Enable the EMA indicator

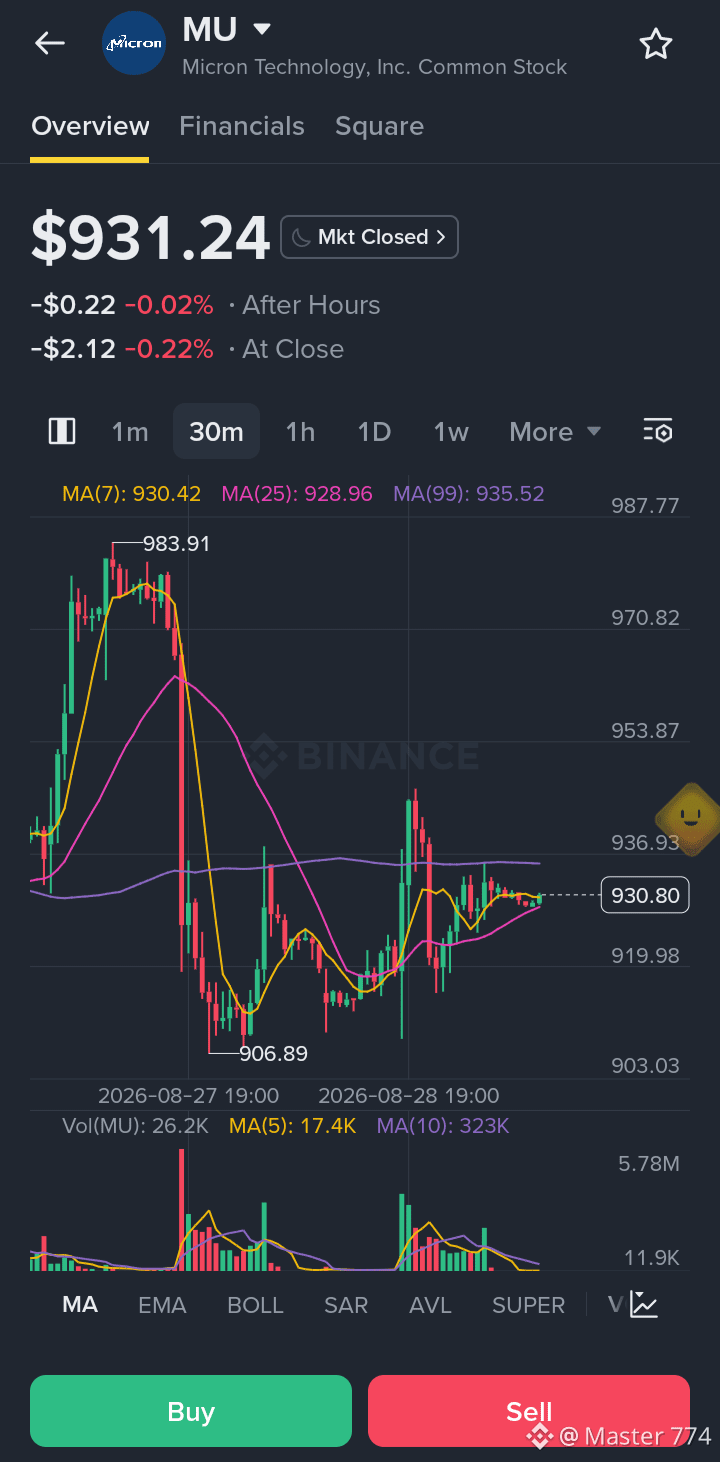162,1304
